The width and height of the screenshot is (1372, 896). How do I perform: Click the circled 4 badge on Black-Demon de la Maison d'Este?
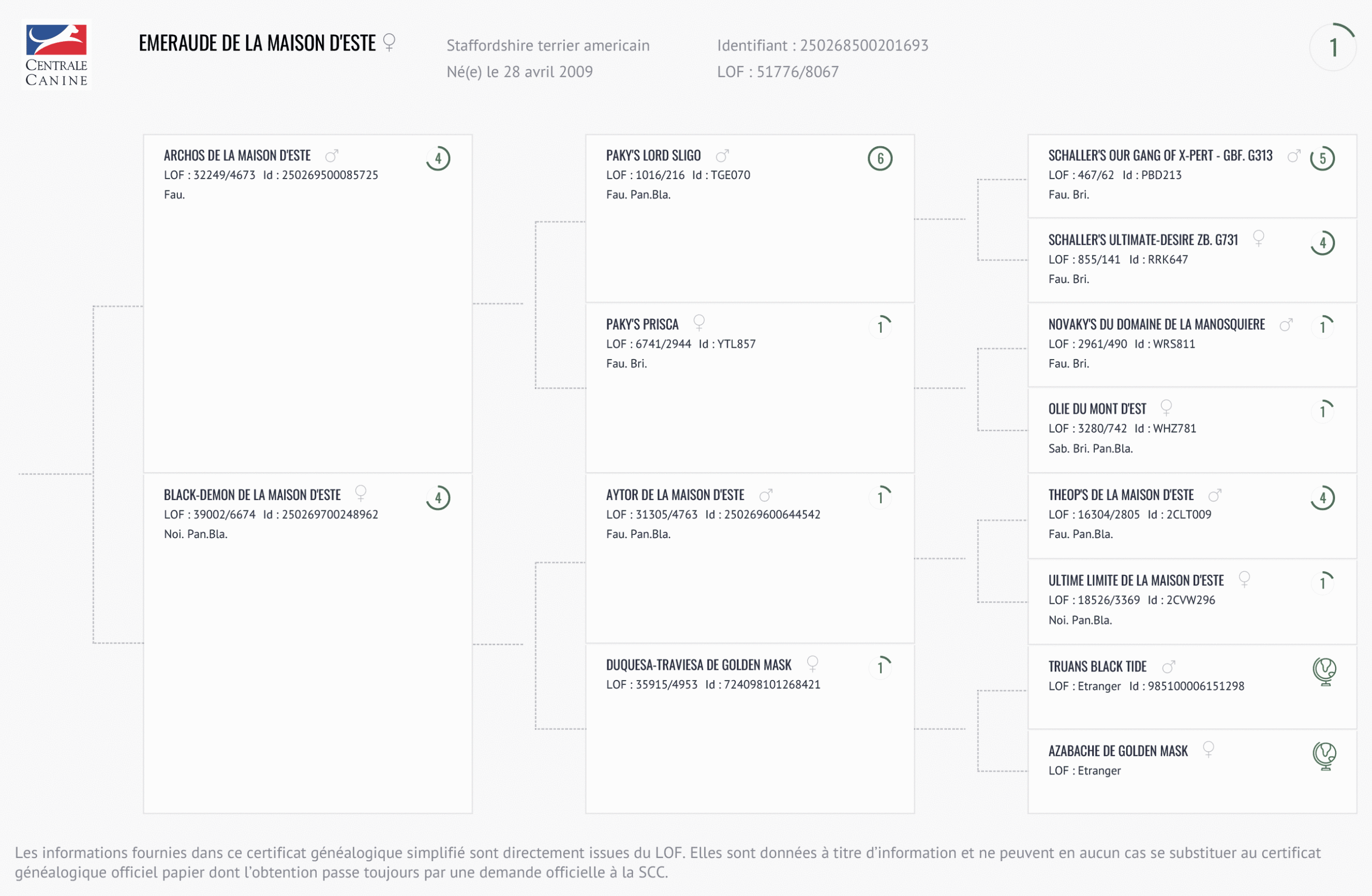pyautogui.click(x=438, y=498)
